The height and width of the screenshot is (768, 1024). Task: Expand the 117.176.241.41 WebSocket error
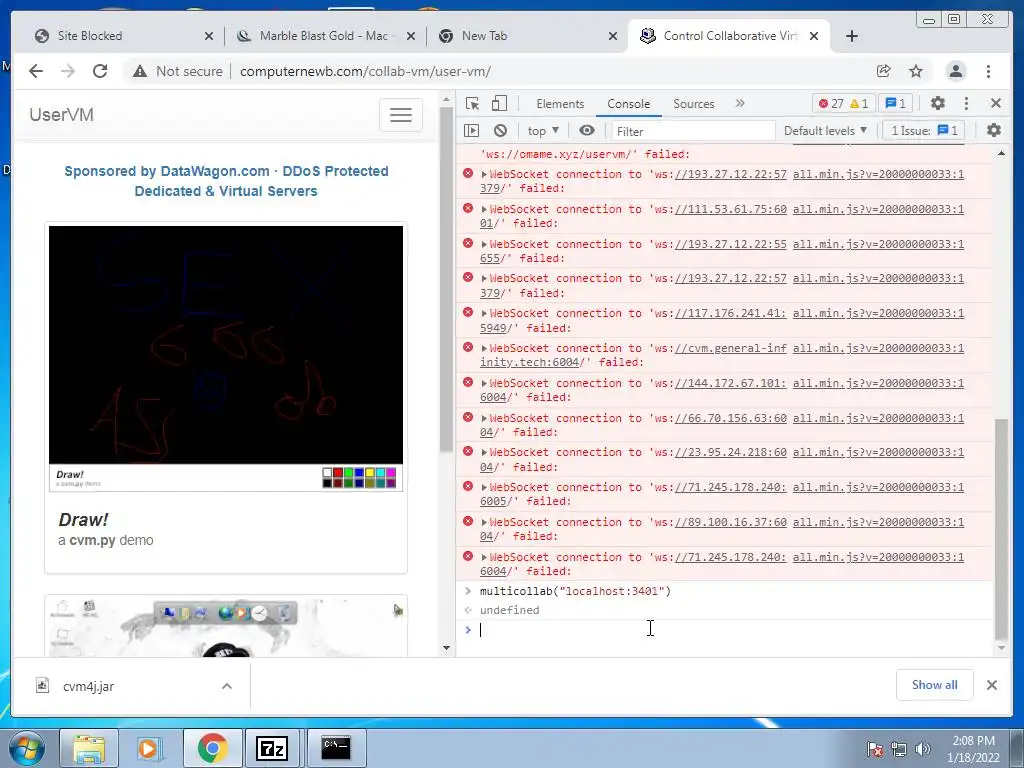pyautogui.click(x=484, y=313)
